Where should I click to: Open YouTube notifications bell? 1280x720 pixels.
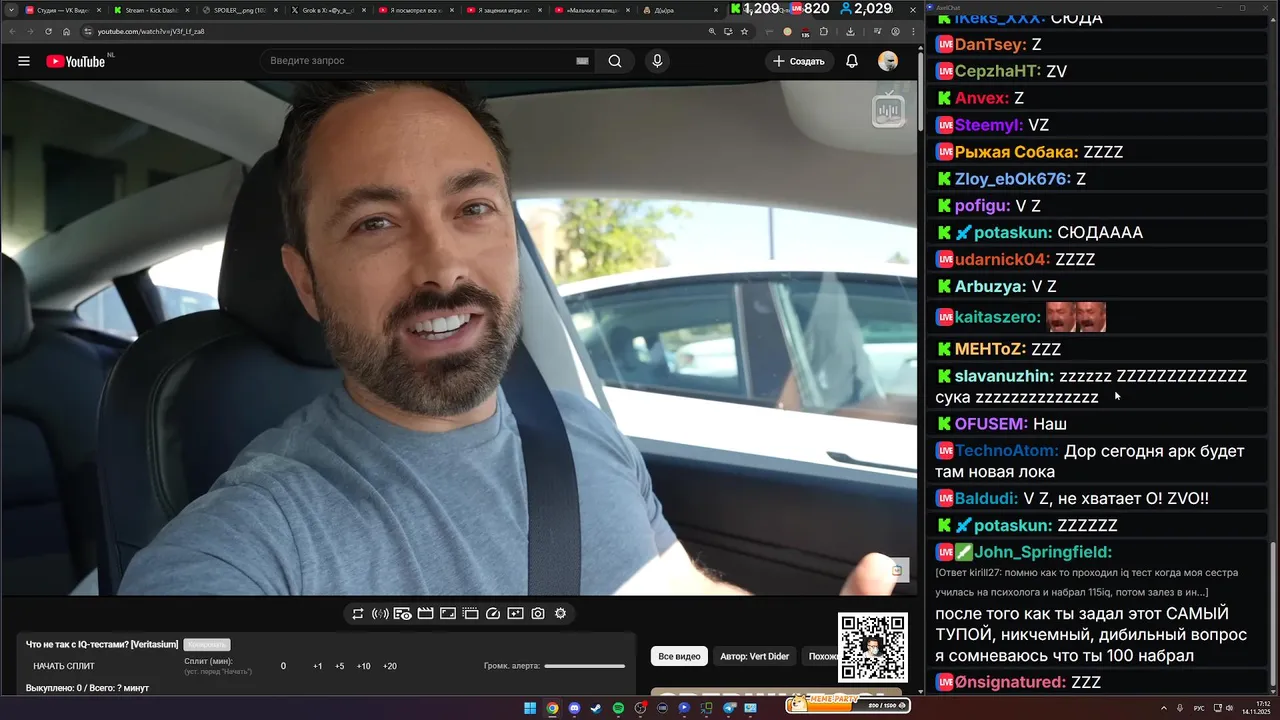coord(852,61)
